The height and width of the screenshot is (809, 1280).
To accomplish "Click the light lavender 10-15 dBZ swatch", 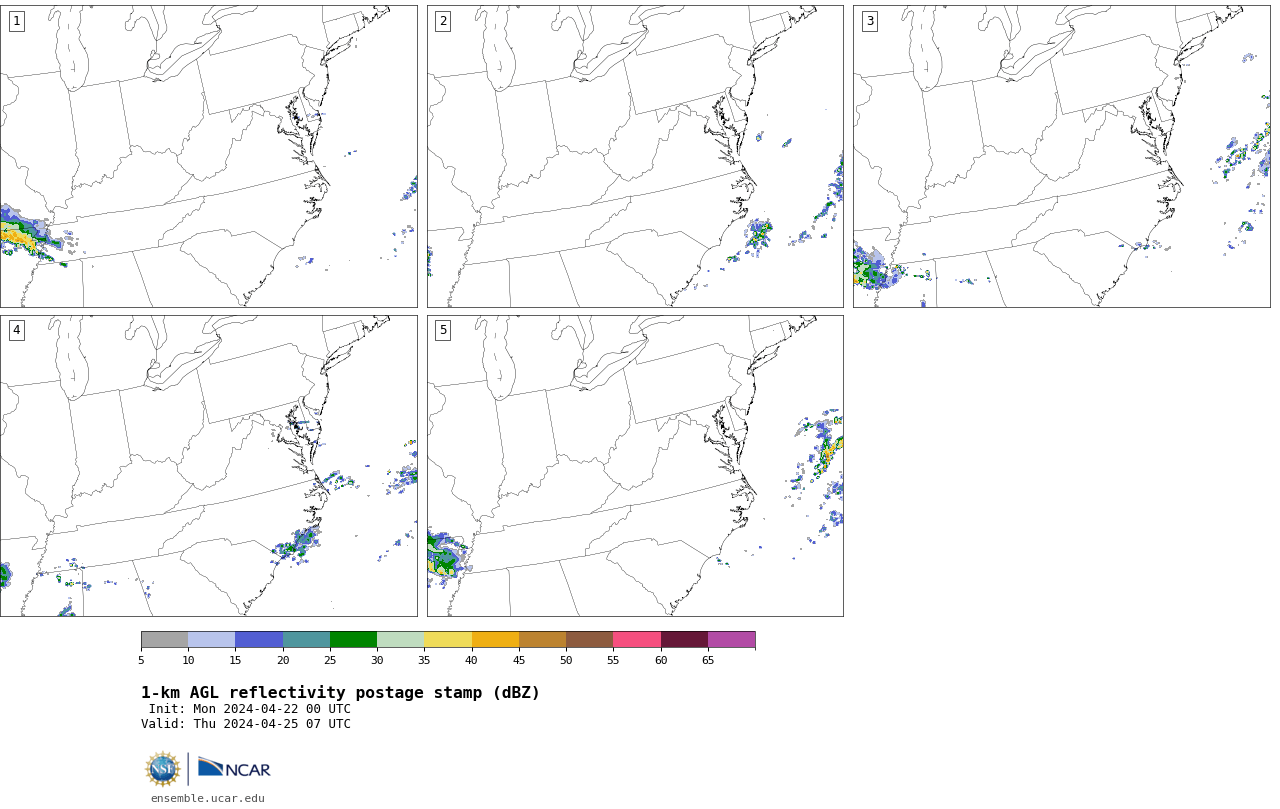I will pos(211,640).
